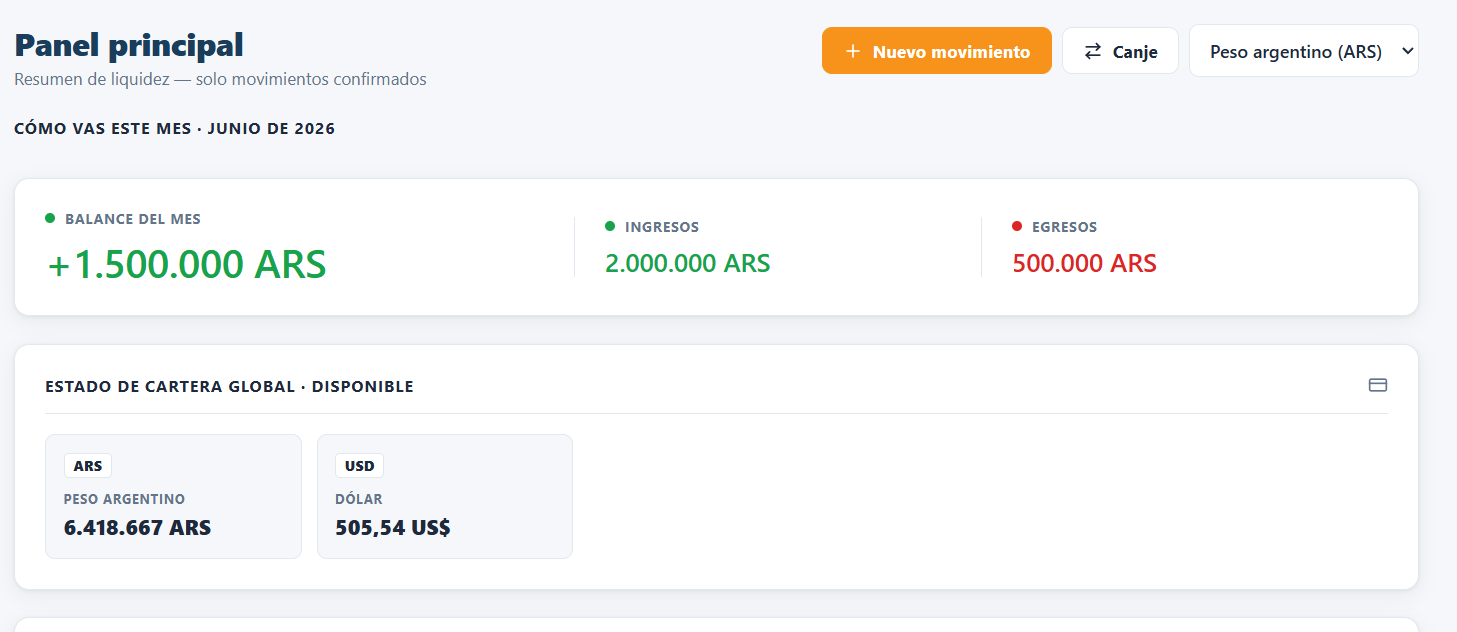This screenshot has width=1457, height=632.
Task: Click the Panel principal heading
Action: coord(129,45)
